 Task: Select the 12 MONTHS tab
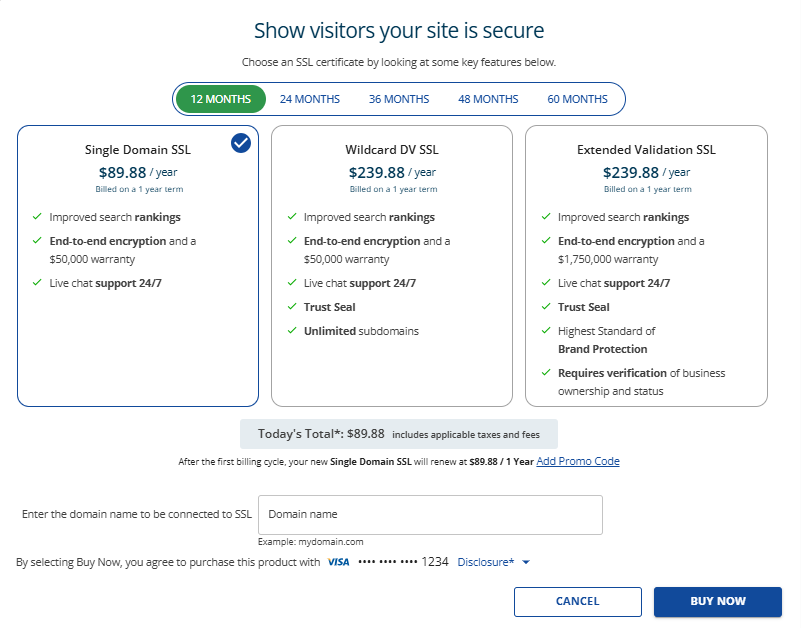pyautogui.click(x=219, y=99)
